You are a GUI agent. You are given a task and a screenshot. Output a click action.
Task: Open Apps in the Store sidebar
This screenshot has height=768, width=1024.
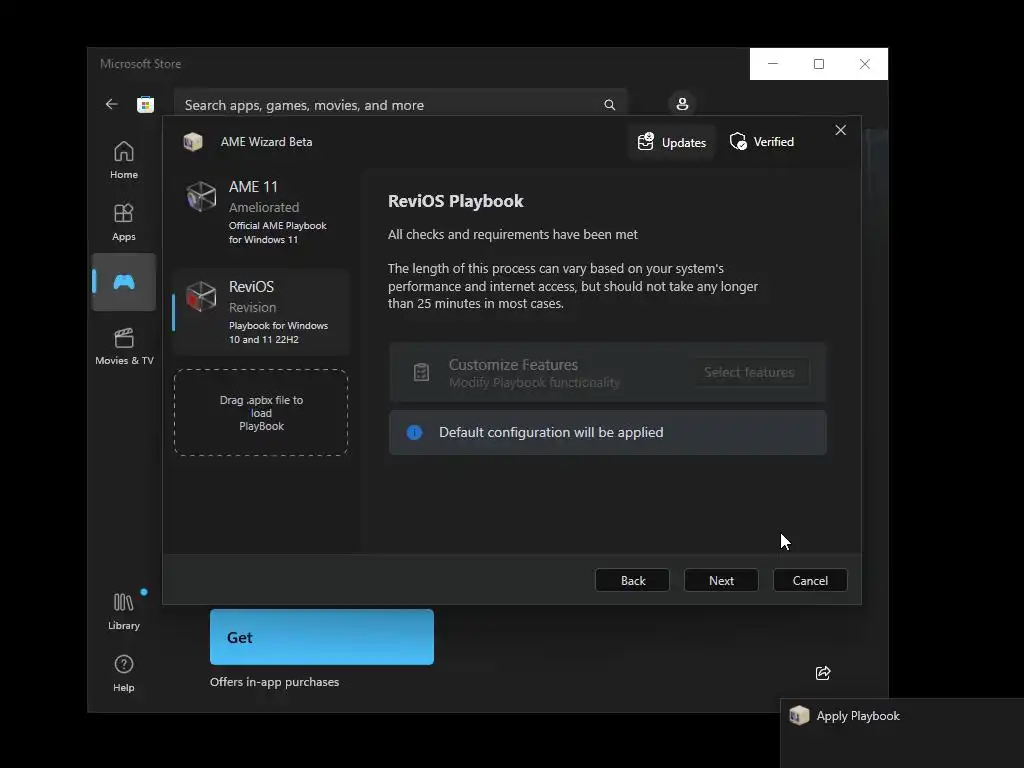(123, 222)
